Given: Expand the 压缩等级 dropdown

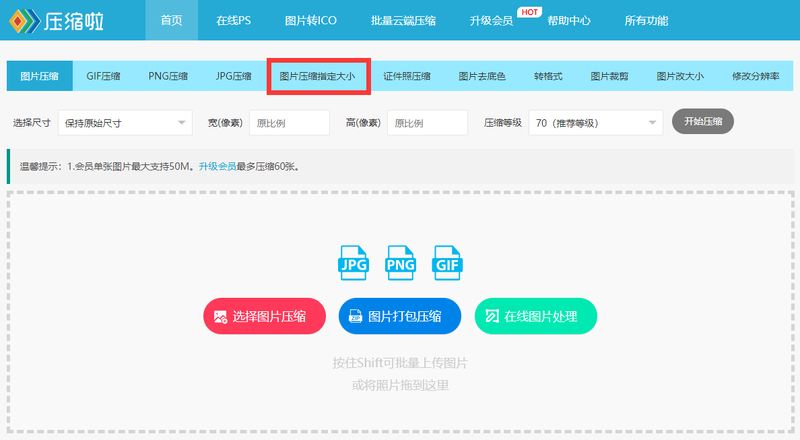Looking at the screenshot, I should coord(595,123).
